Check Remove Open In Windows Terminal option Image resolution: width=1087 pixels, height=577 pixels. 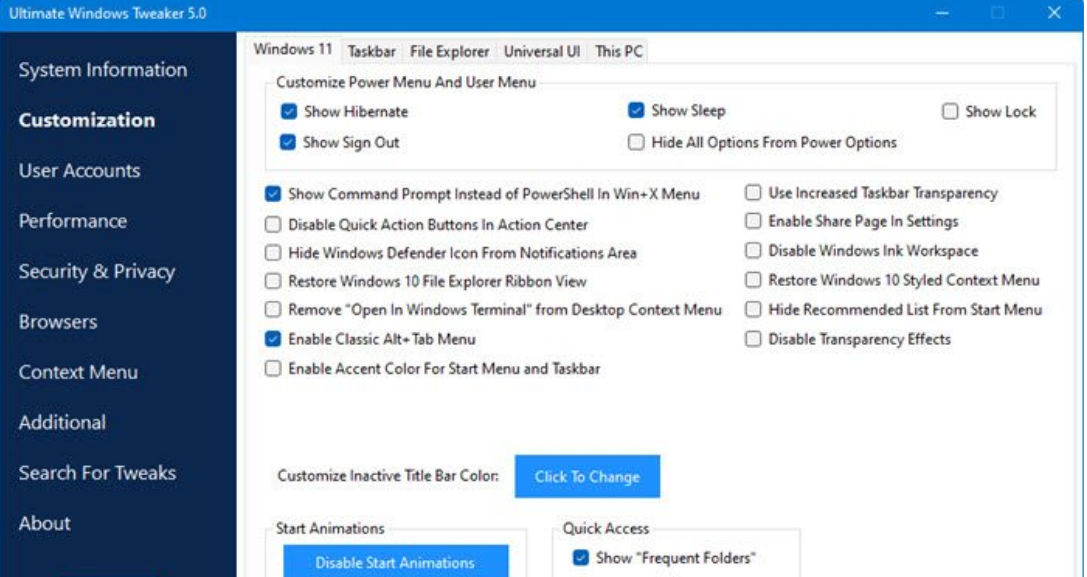(273, 309)
